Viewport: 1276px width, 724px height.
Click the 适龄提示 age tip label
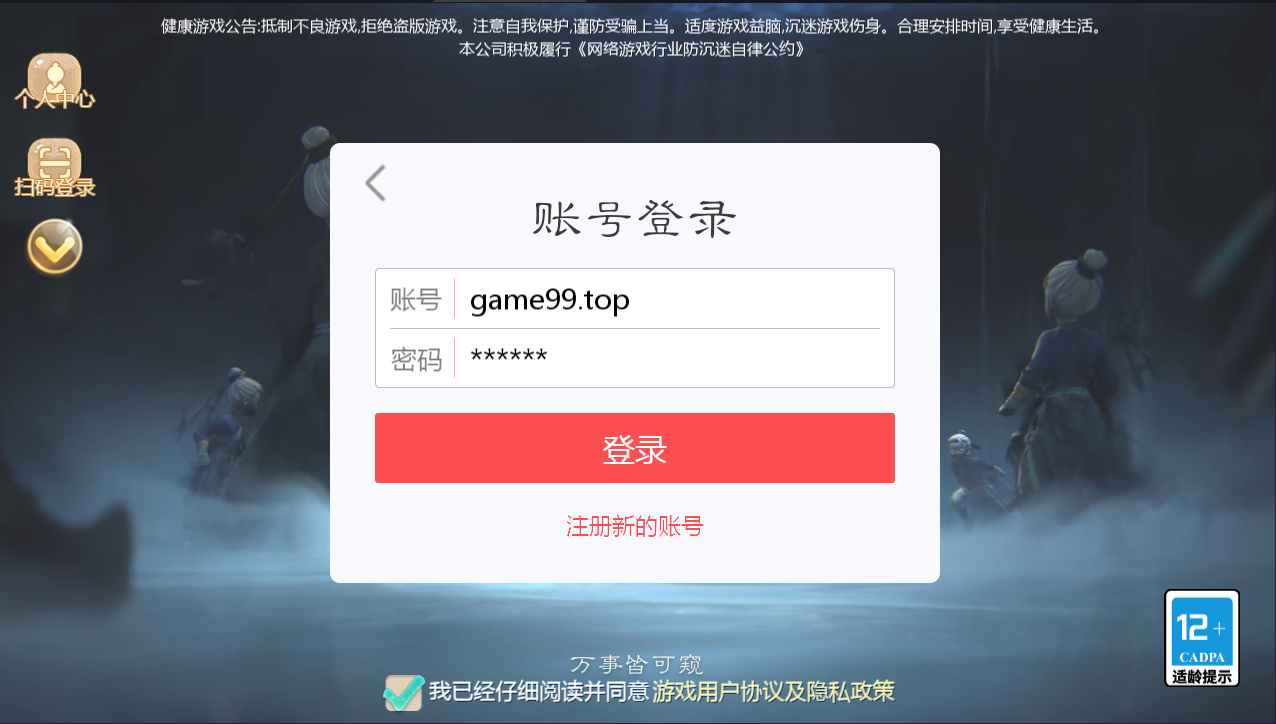pyautogui.click(x=1202, y=677)
